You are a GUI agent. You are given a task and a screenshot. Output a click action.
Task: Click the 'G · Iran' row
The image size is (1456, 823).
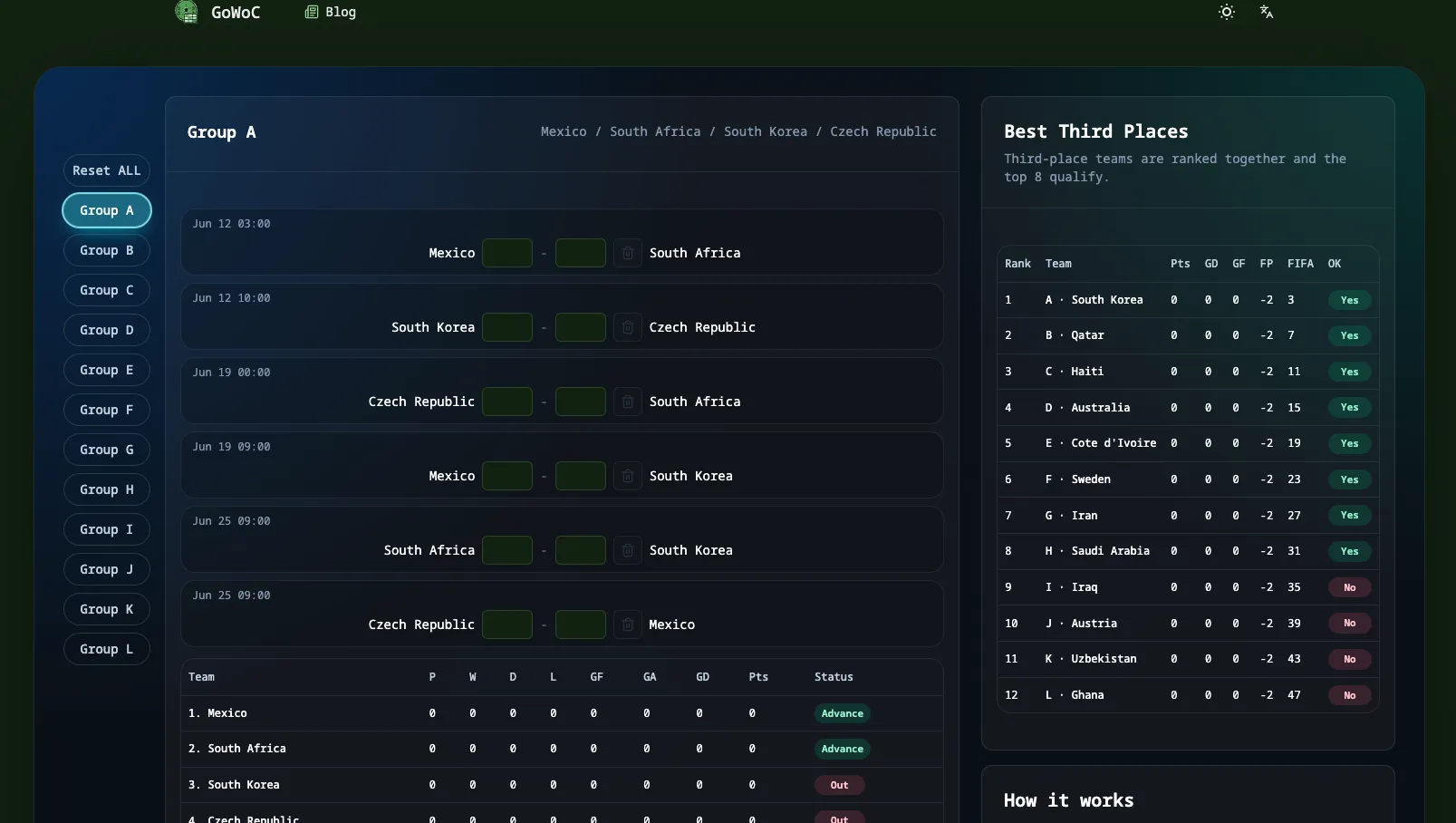pyautogui.click(x=1188, y=516)
